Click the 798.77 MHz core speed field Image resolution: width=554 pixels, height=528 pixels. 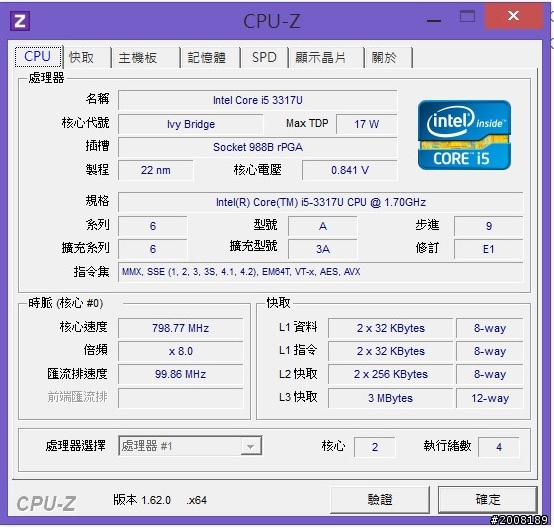pos(181,328)
